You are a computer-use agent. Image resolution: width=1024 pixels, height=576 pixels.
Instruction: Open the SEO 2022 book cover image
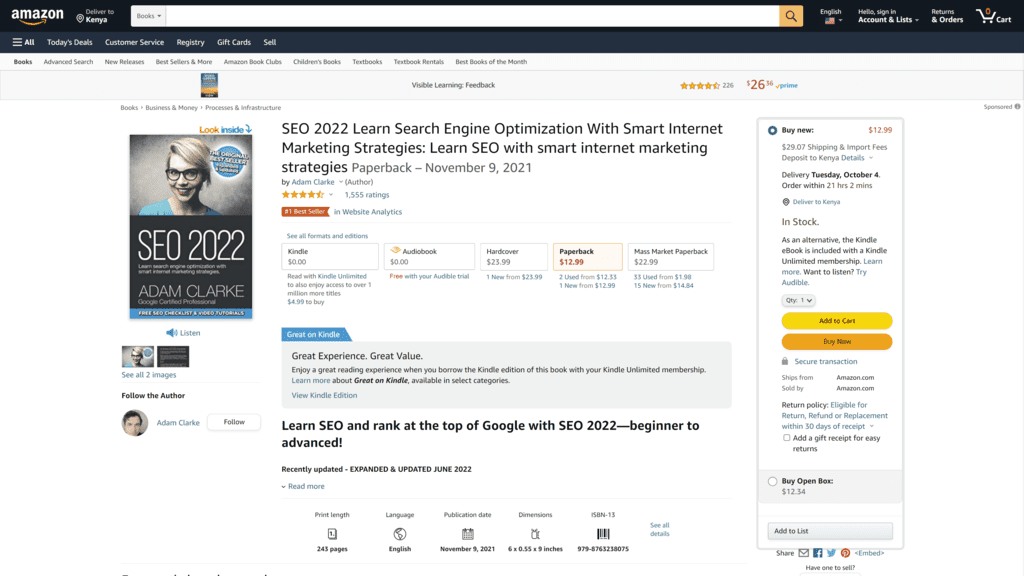click(x=191, y=227)
